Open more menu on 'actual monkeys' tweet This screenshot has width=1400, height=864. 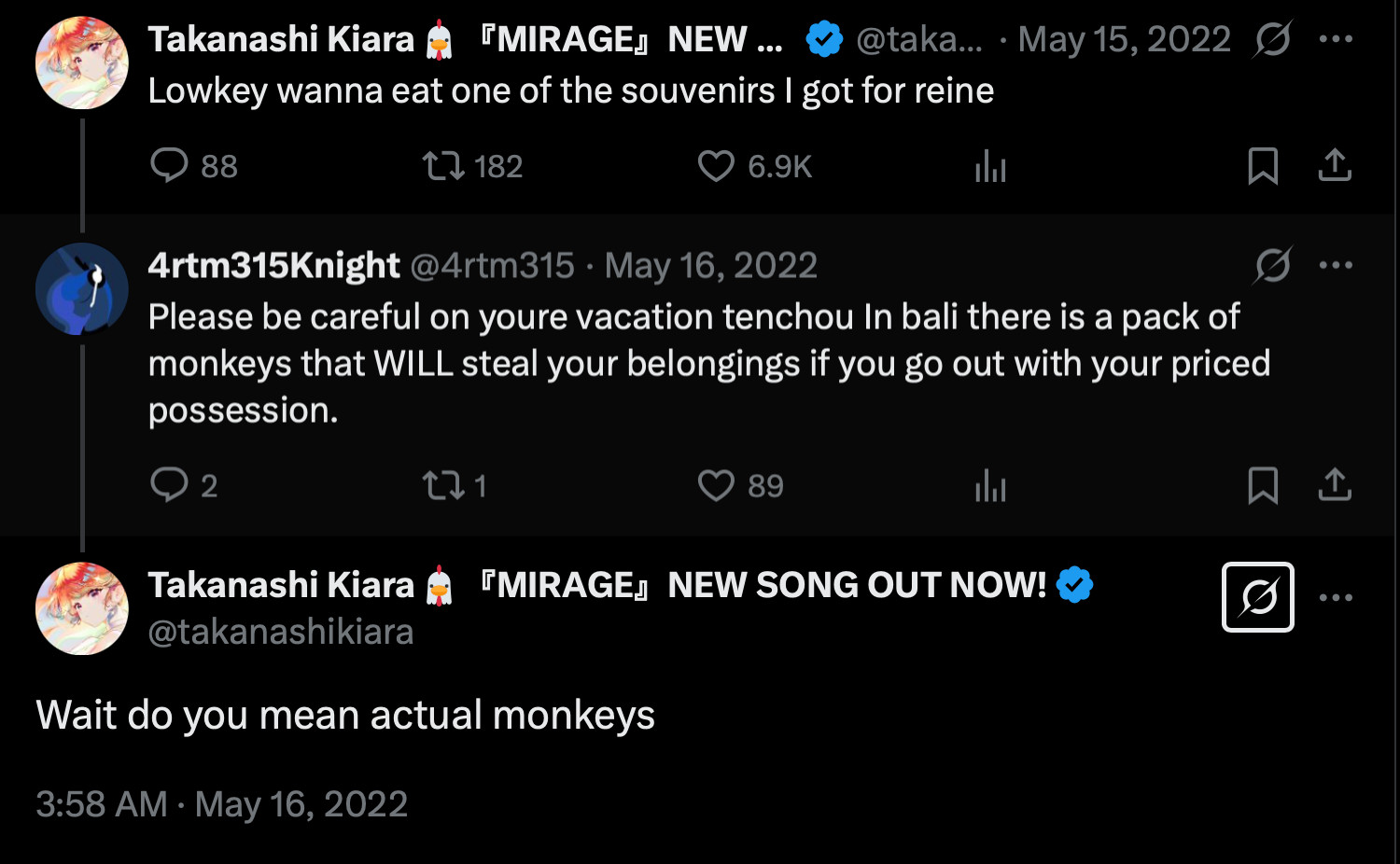1336,597
